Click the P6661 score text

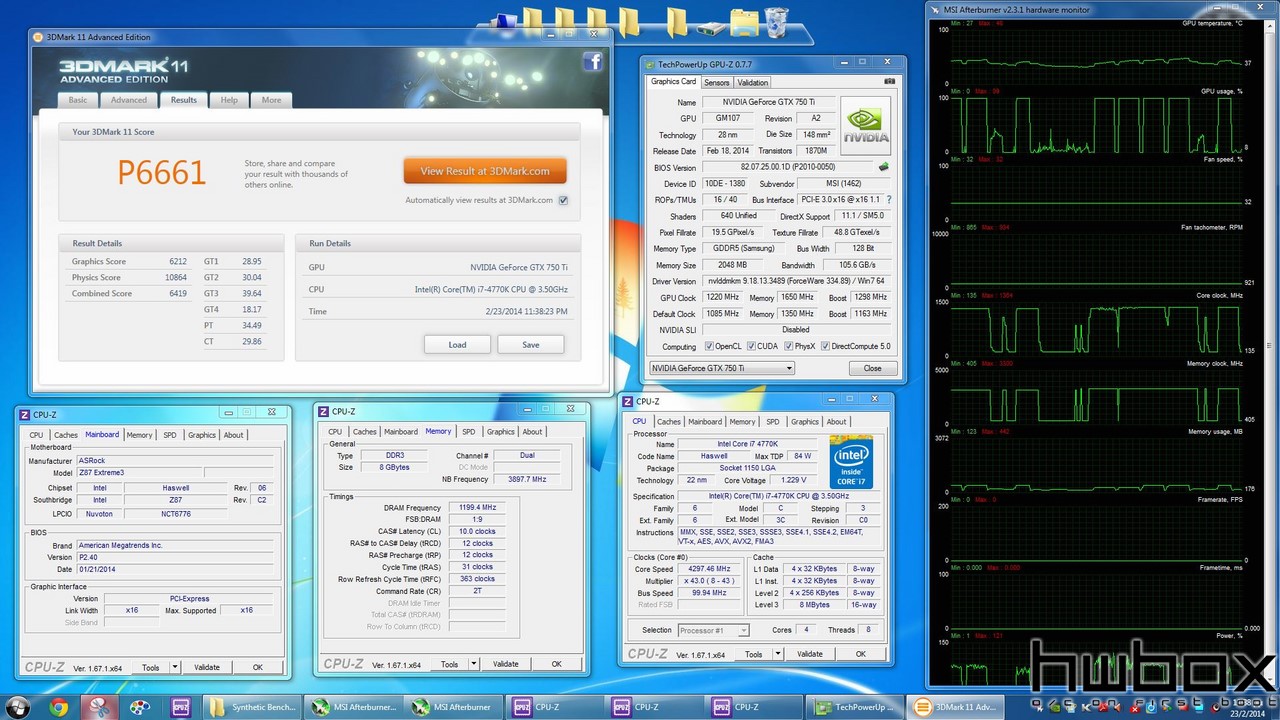point(162,173)
